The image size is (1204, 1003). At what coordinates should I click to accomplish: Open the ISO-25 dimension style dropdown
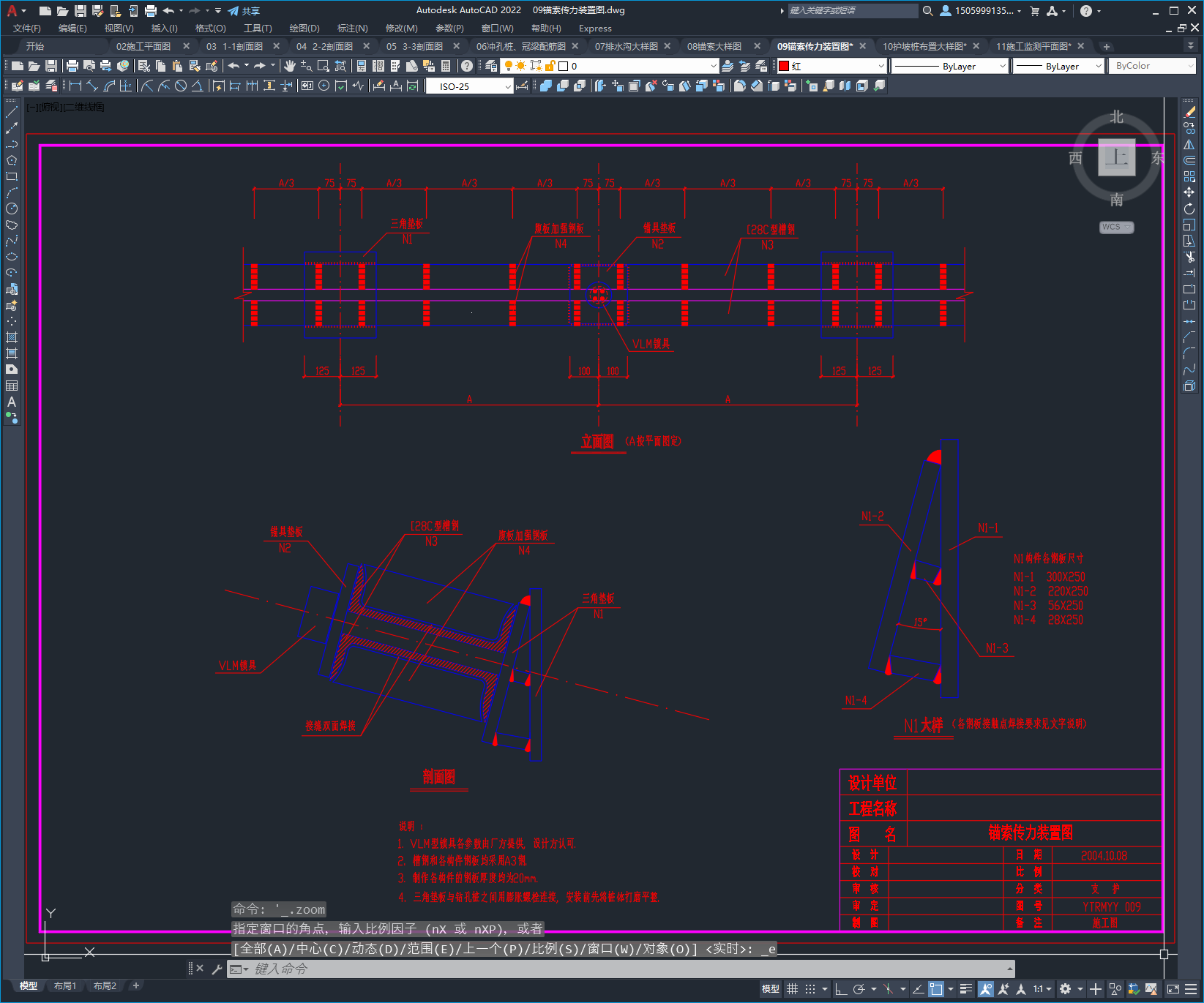(470, 86)
